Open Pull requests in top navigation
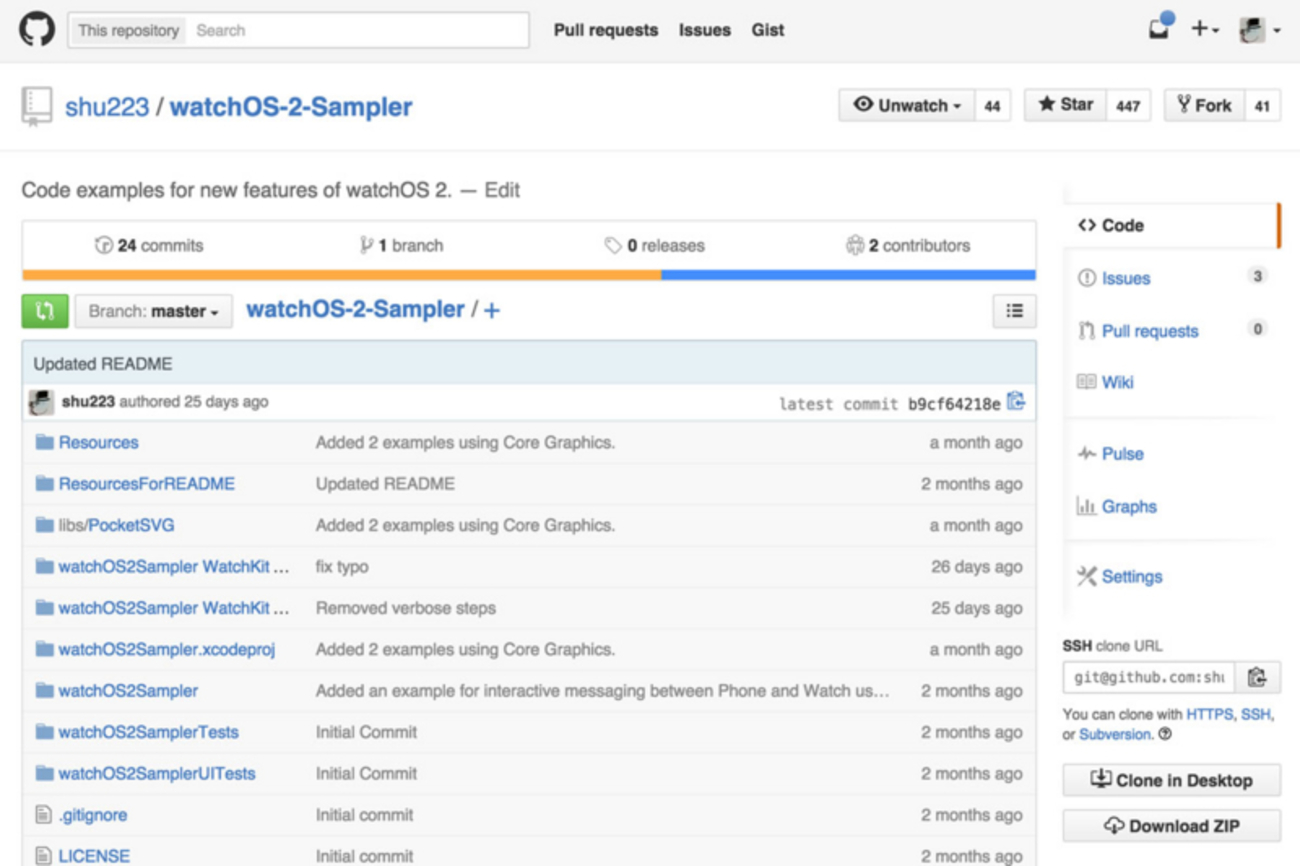The width and height of the screenshot is (1300, 866). (606, 30)
